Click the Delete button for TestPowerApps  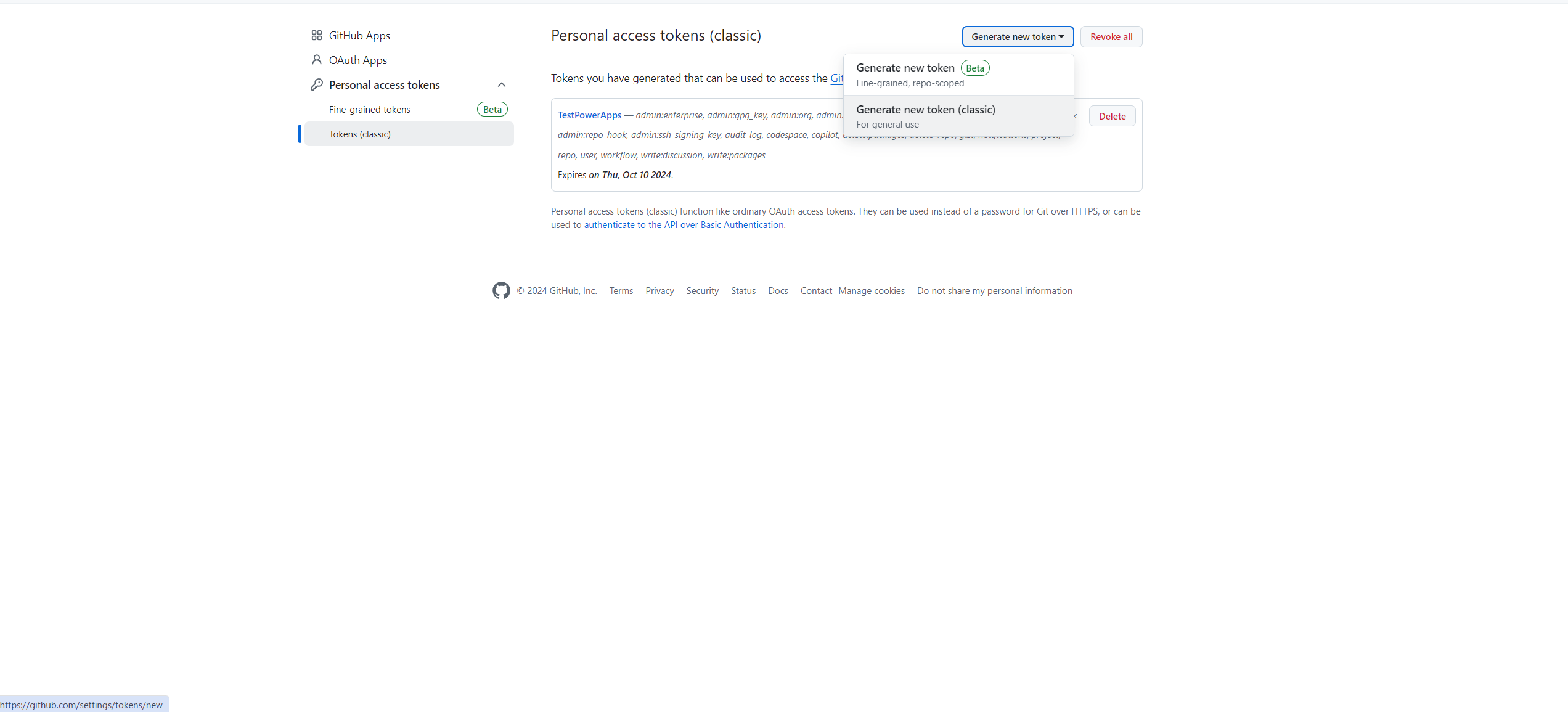1112,116
